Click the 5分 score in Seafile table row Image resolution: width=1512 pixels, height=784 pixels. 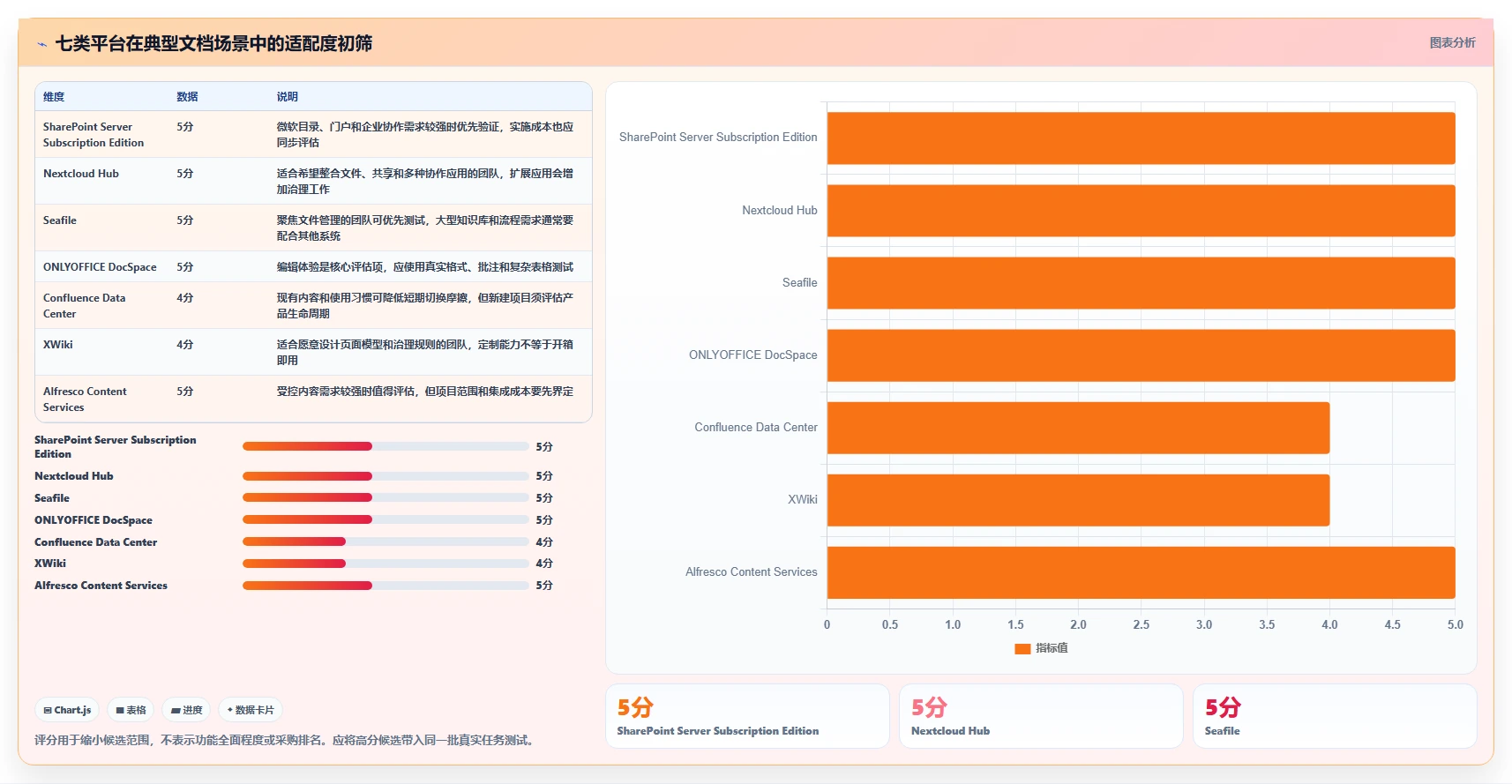[185, 220]
